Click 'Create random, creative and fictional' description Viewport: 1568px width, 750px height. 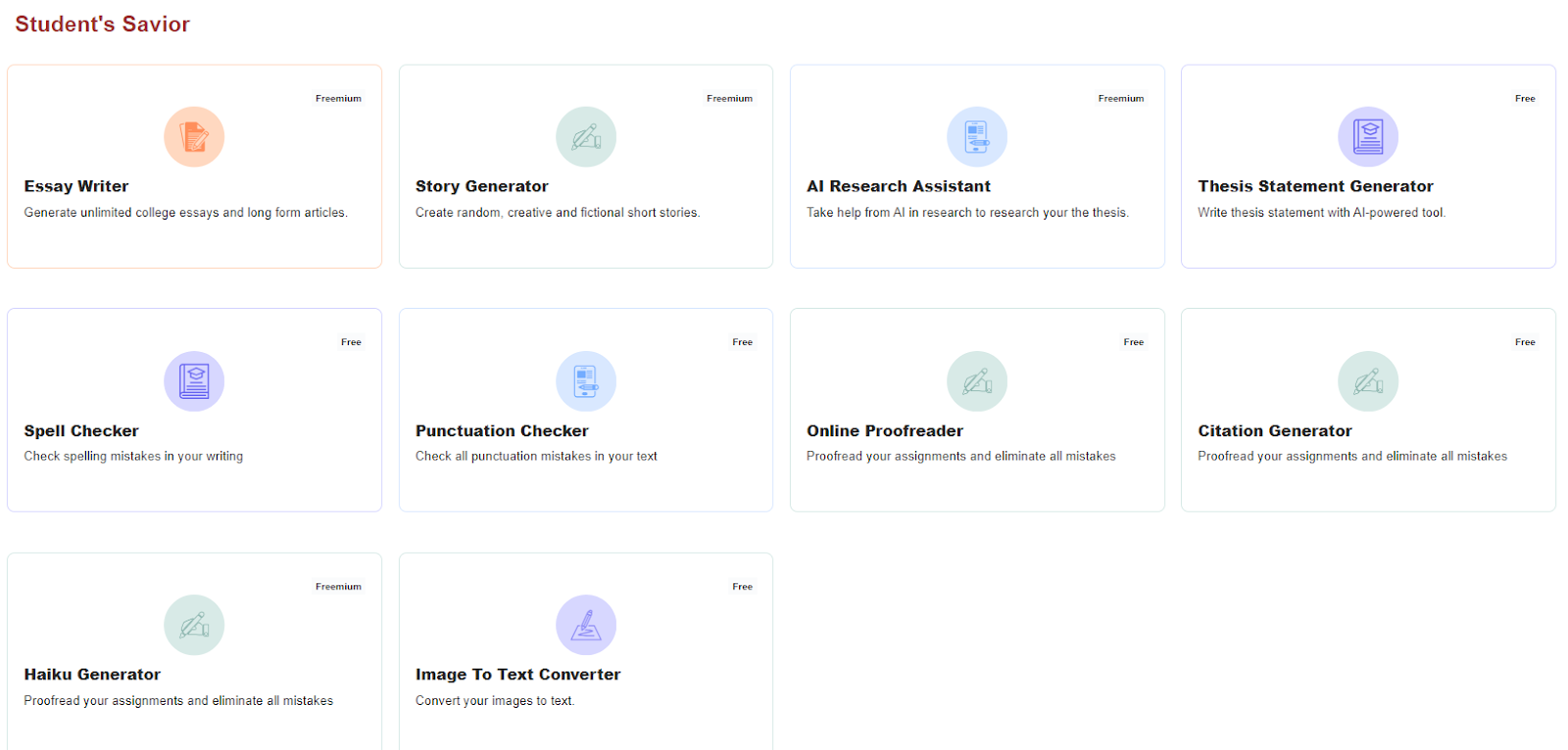pyautogui.click(x=558, y=213)
